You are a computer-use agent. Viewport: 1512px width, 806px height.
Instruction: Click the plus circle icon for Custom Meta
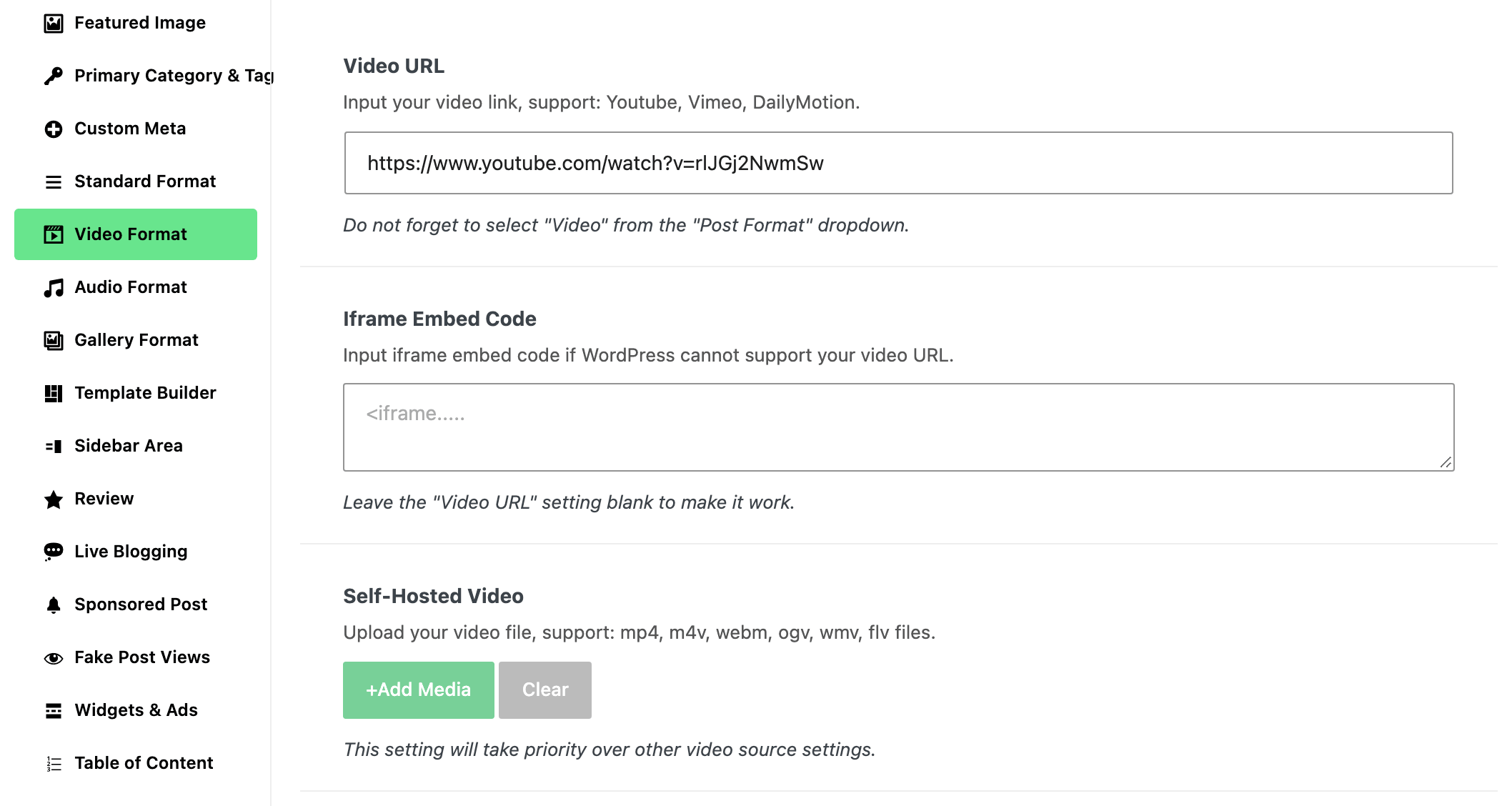[54, 129]
